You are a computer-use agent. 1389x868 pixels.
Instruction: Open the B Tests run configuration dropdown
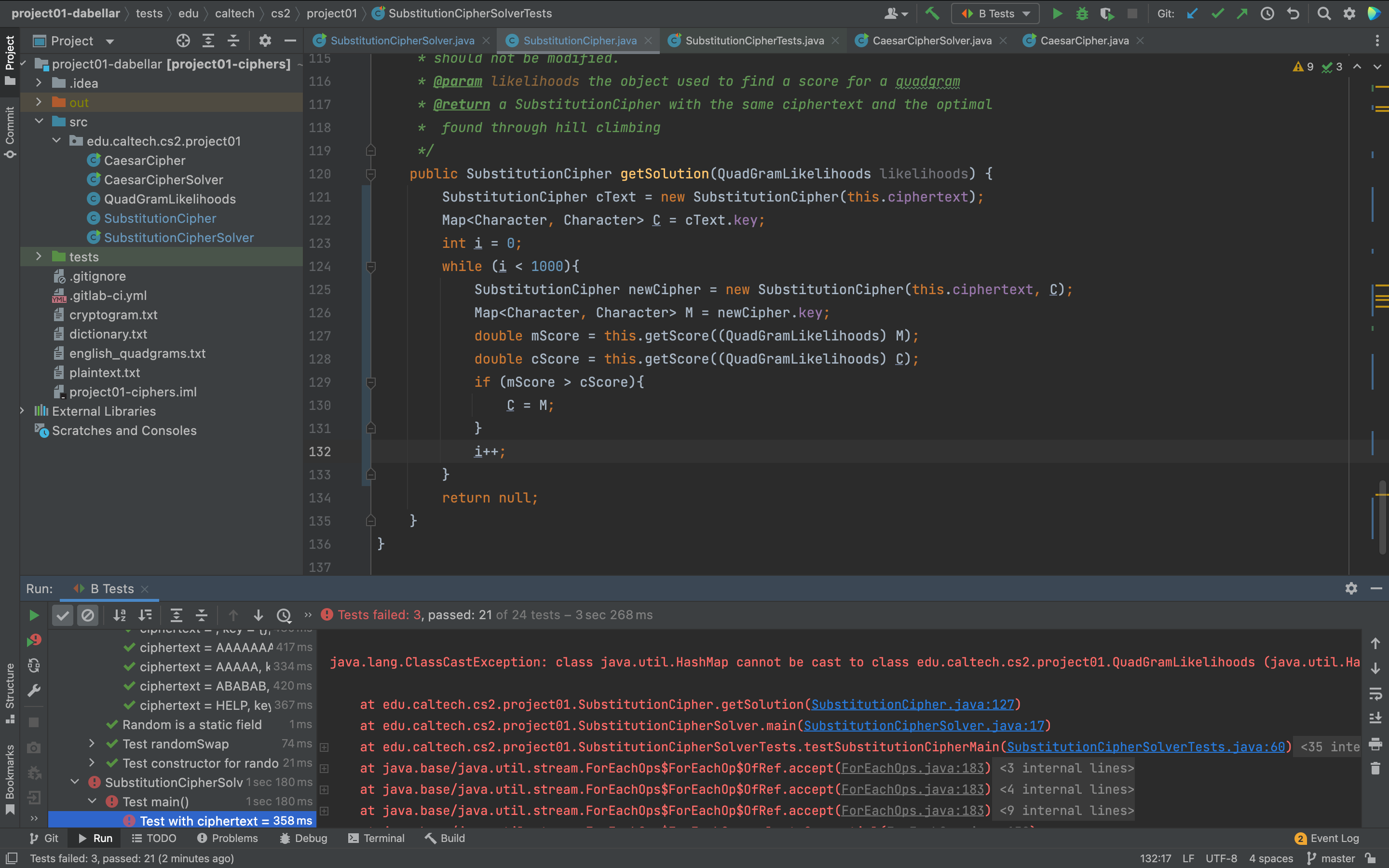[994, 13]
